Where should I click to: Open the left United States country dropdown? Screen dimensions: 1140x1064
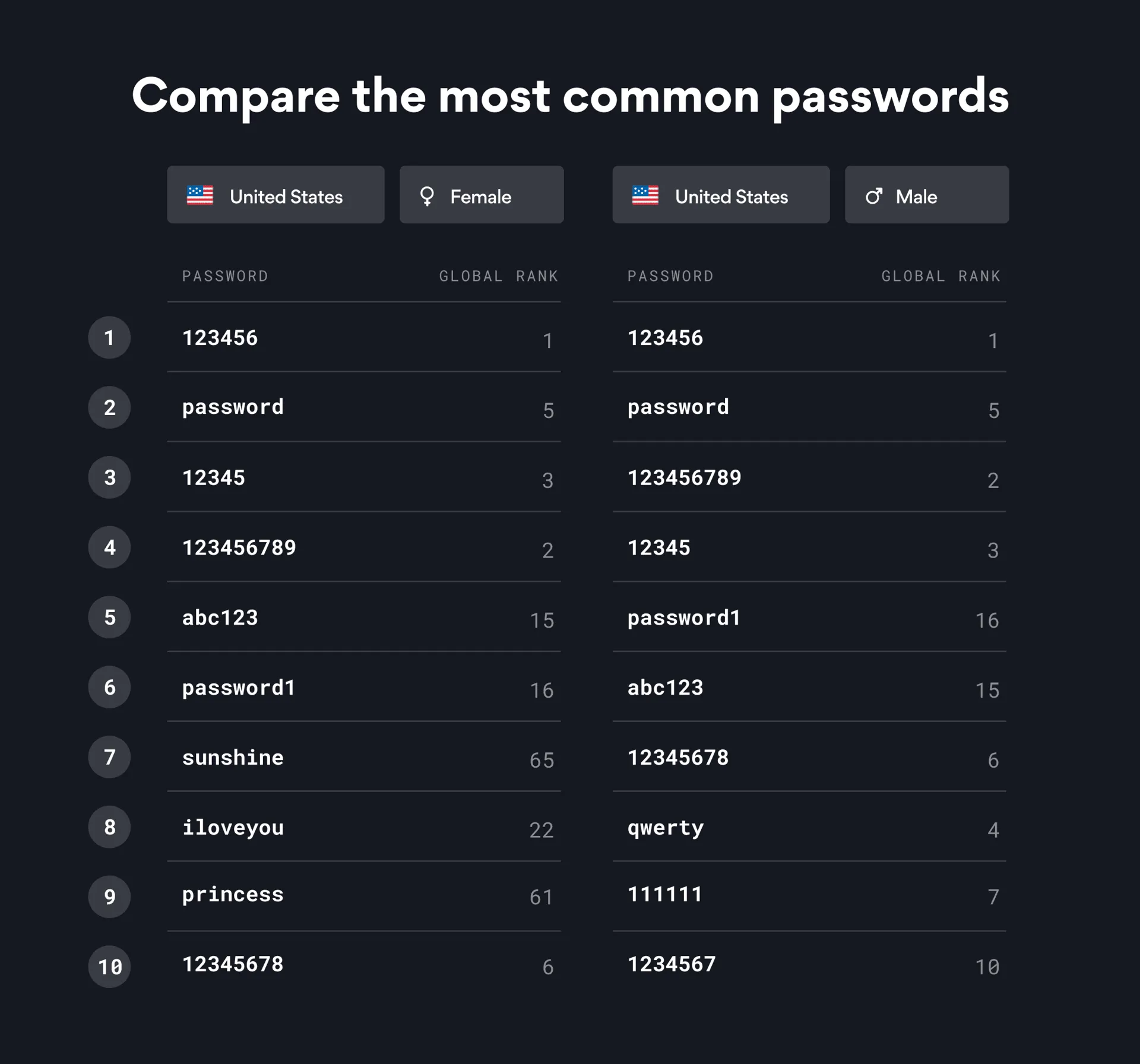(275, 195)
